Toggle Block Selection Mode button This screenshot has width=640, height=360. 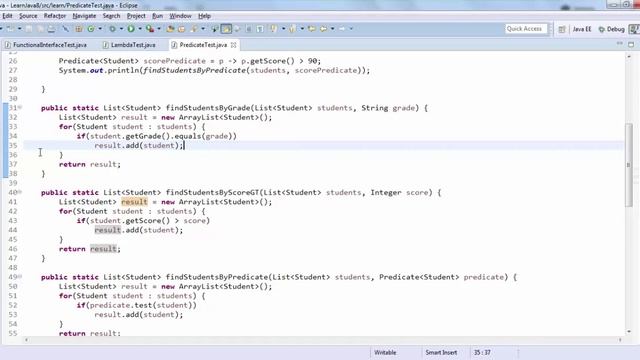click(x=249, y=29)
